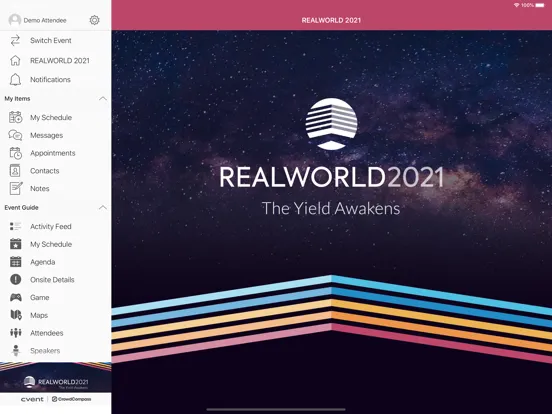Viewport: 552px width, 414px height.
Task: Click the Game controller icon
Action: (x=15, y=297)
